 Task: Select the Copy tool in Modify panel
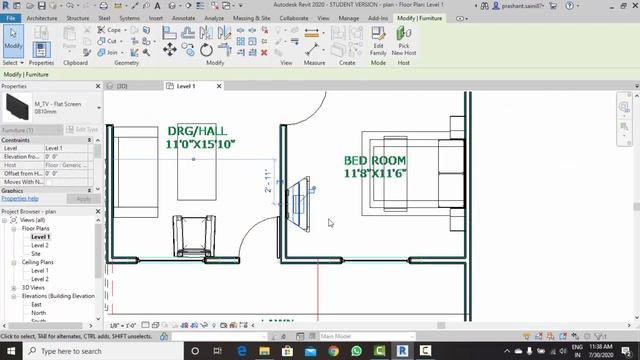click(x=188, y=49)
